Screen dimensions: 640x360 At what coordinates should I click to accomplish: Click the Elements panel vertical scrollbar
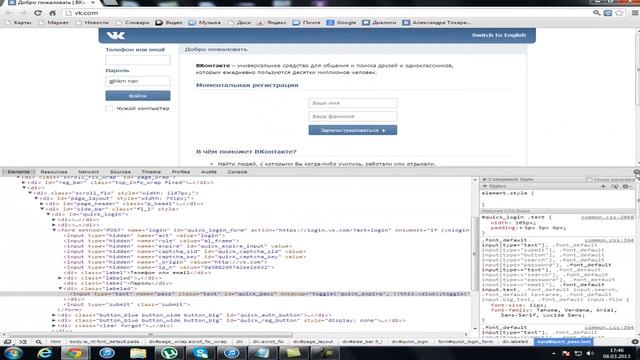[475, 253]
